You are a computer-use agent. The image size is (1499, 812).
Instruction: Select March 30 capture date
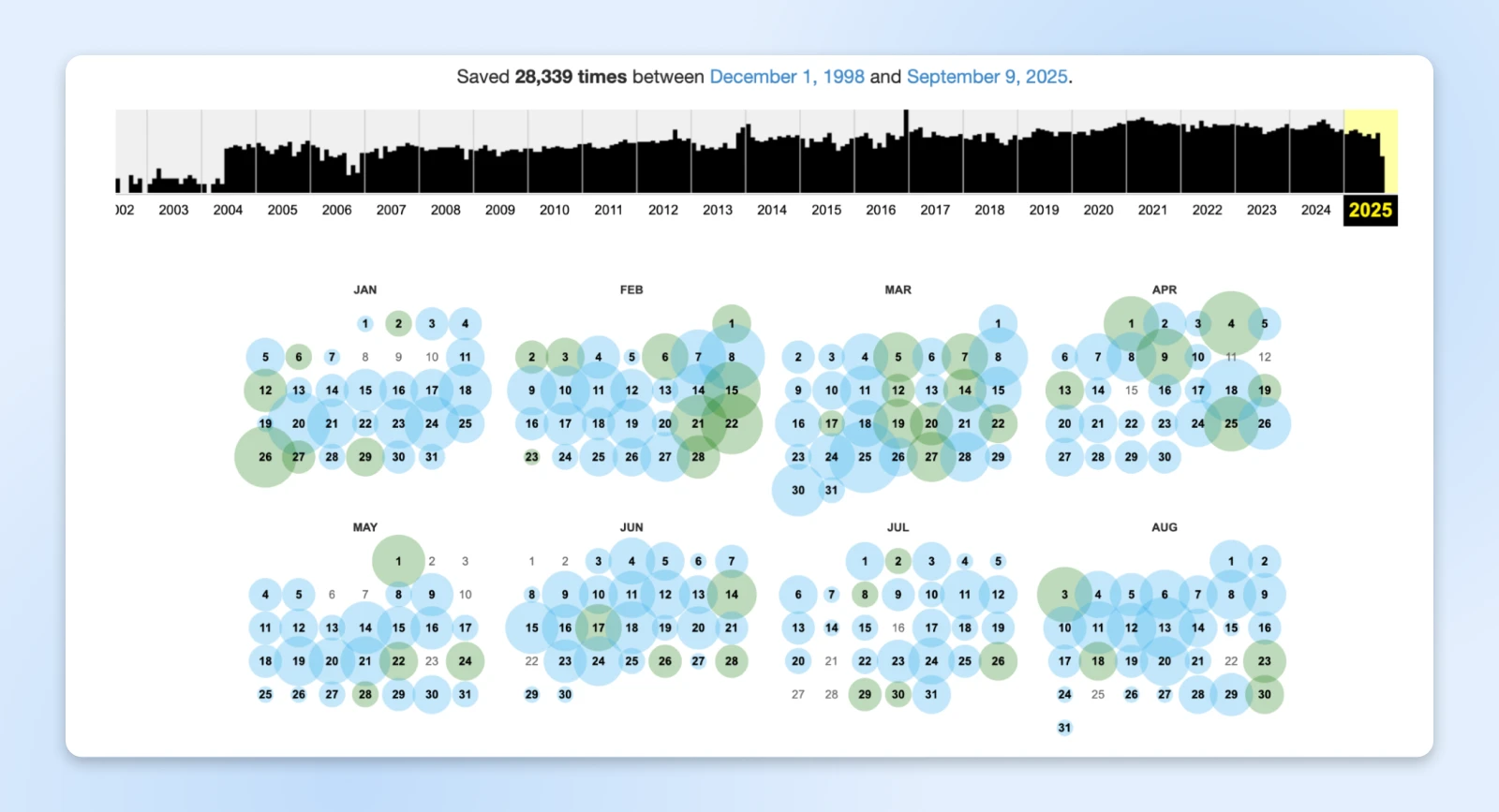point(798,490)
